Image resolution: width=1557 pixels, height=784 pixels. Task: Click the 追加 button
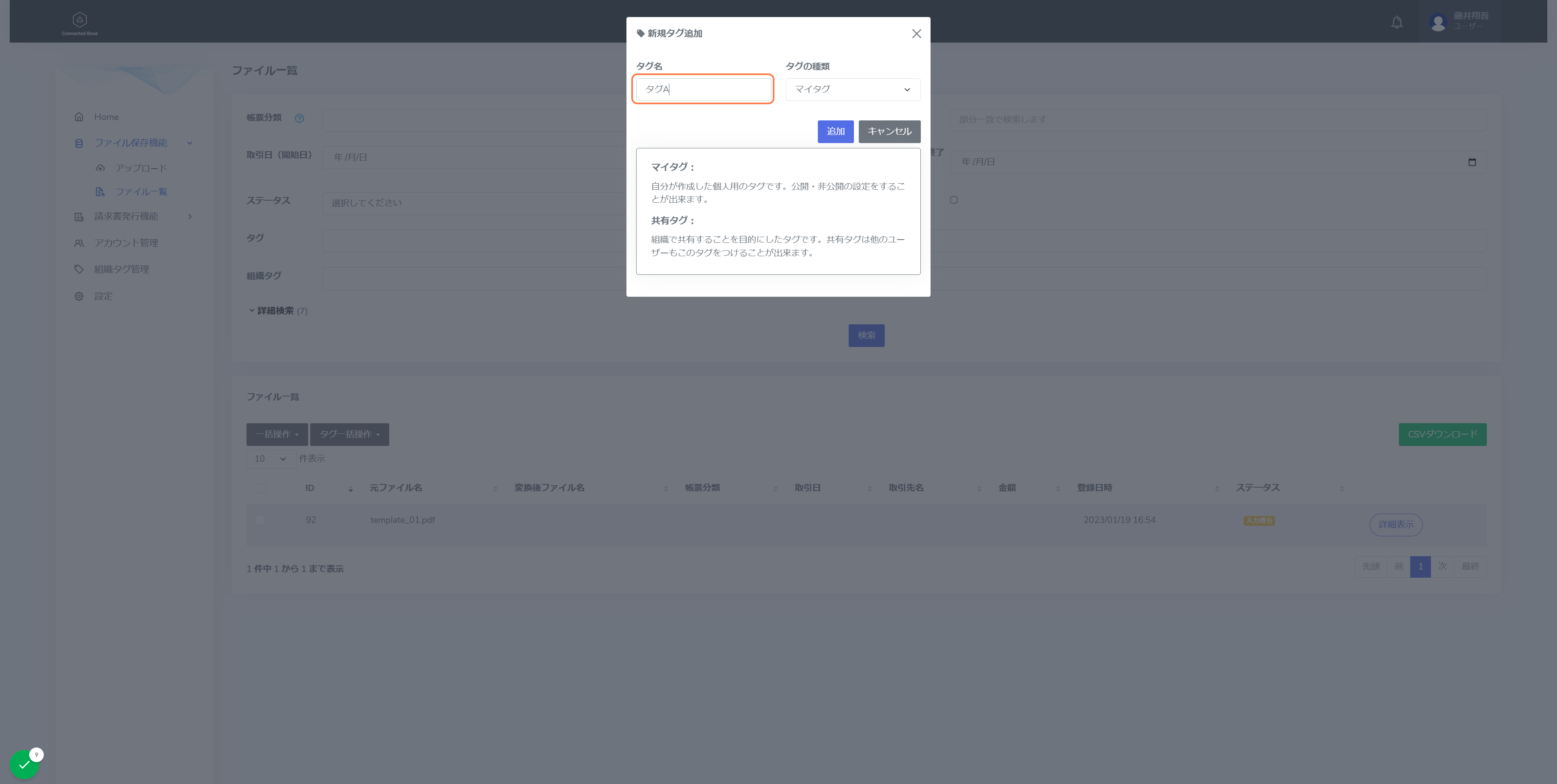point(835,132)
